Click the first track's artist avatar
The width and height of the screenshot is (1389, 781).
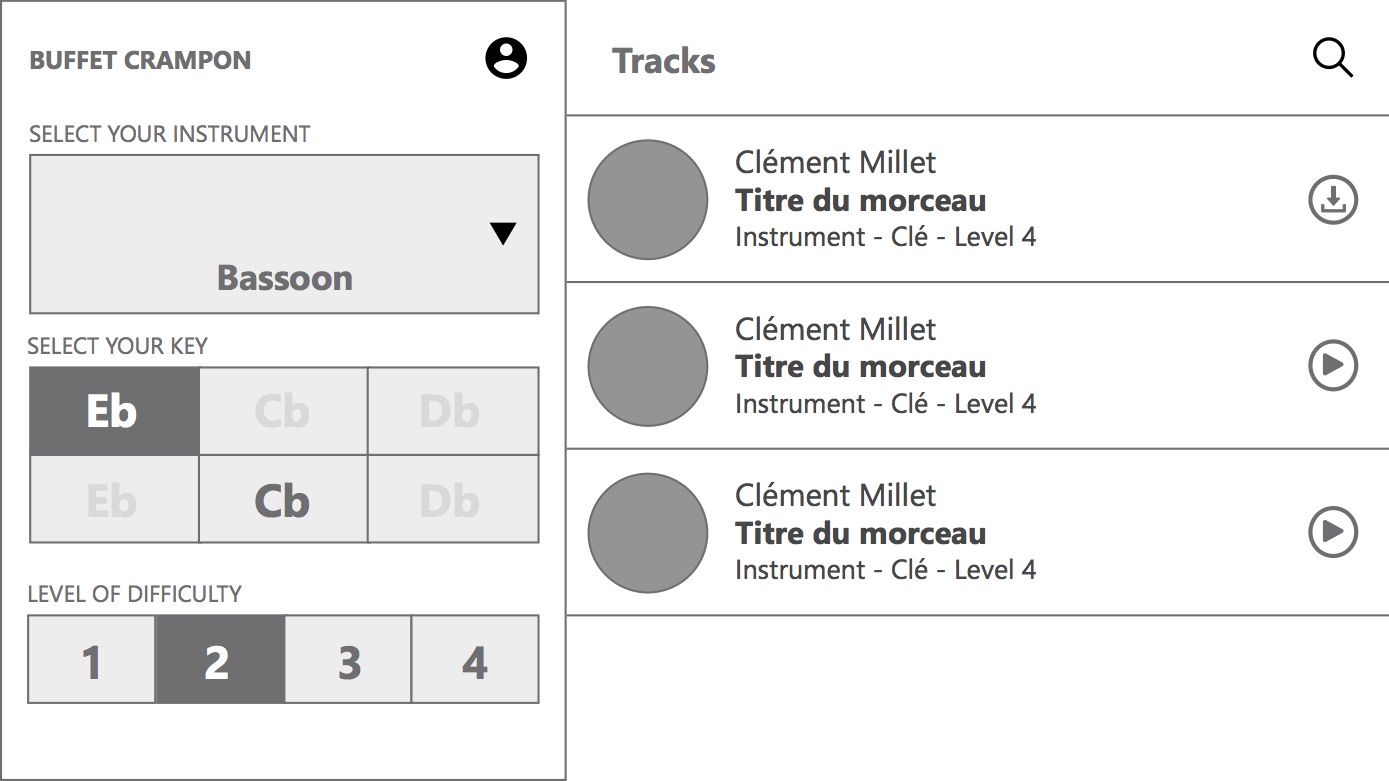(x=647, y=200)
